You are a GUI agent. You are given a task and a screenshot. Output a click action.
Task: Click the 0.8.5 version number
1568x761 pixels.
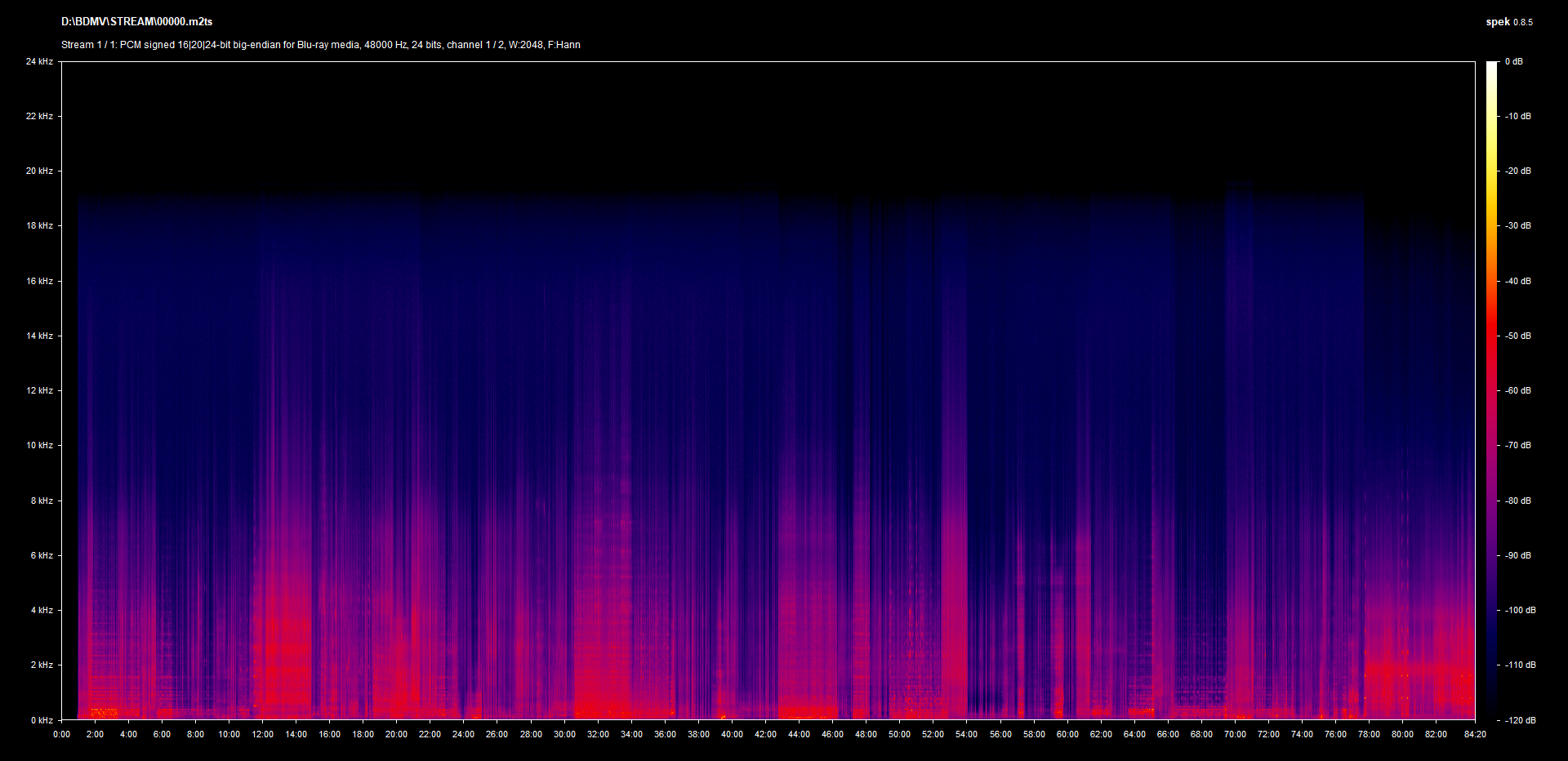(1523, 23)
